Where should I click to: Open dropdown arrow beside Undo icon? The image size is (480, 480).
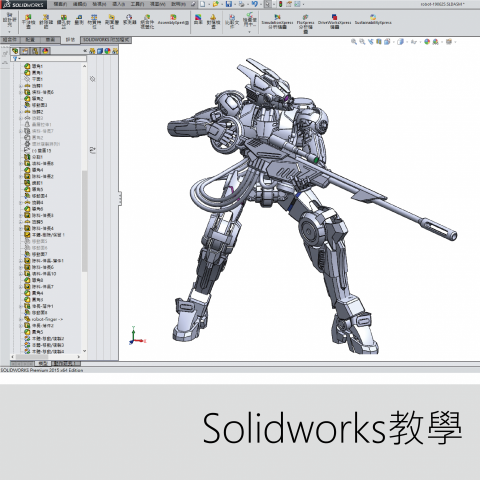point(260,5)
